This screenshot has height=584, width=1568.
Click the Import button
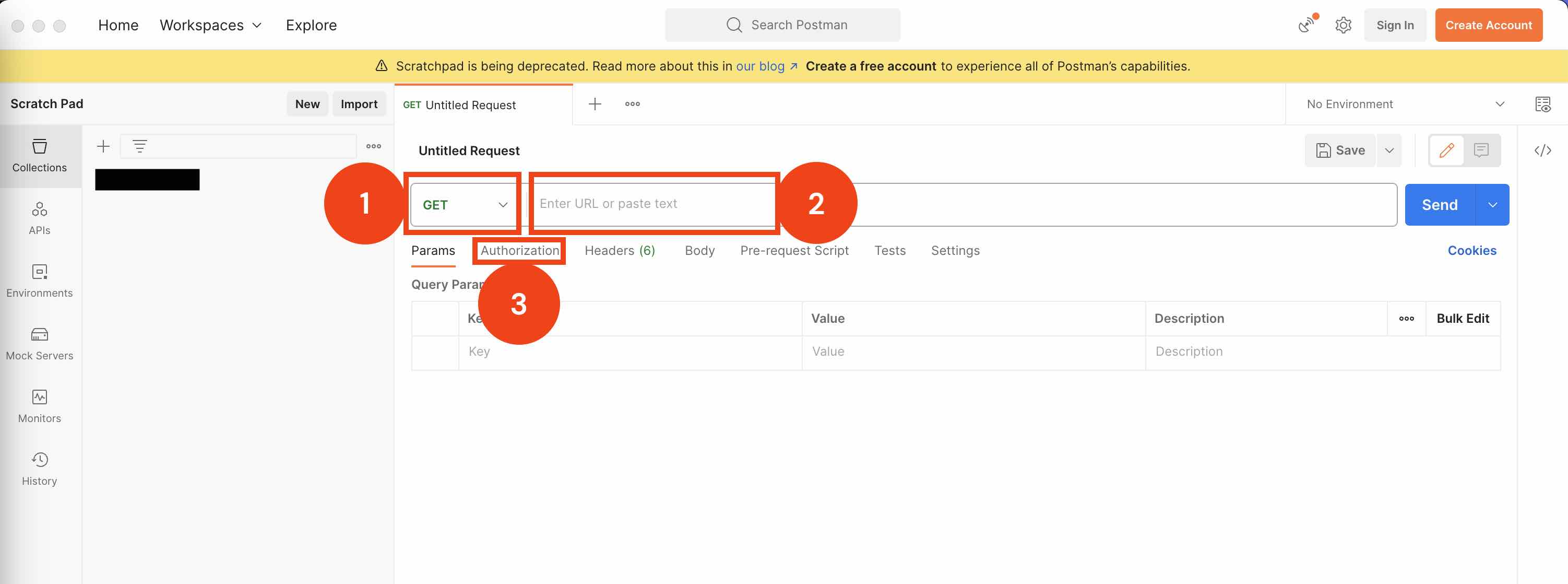359,104
